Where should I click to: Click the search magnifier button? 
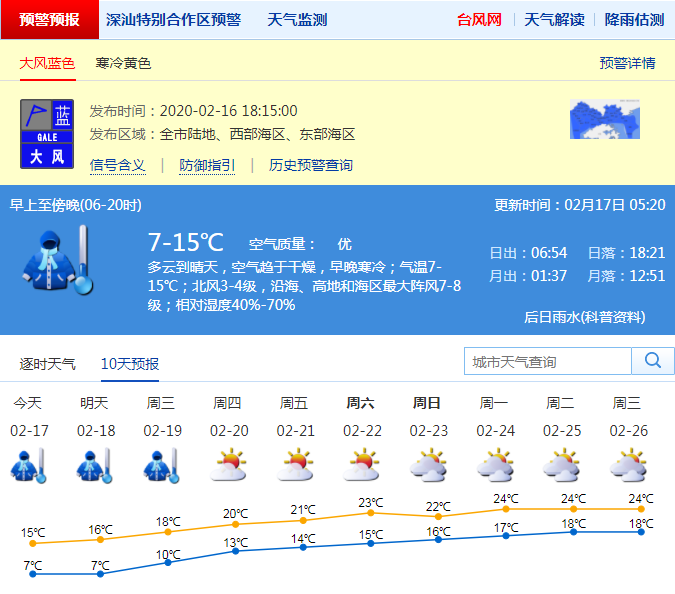tap(653, 361)
